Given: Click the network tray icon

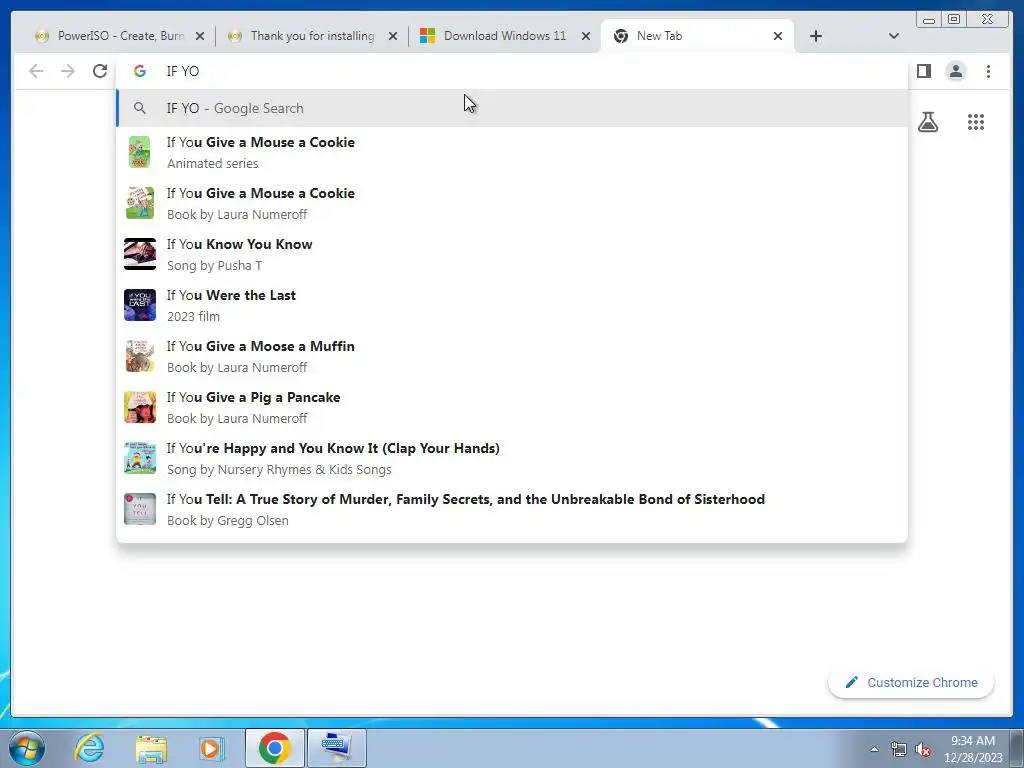Looking at the screenshot, I should (899, 750).
